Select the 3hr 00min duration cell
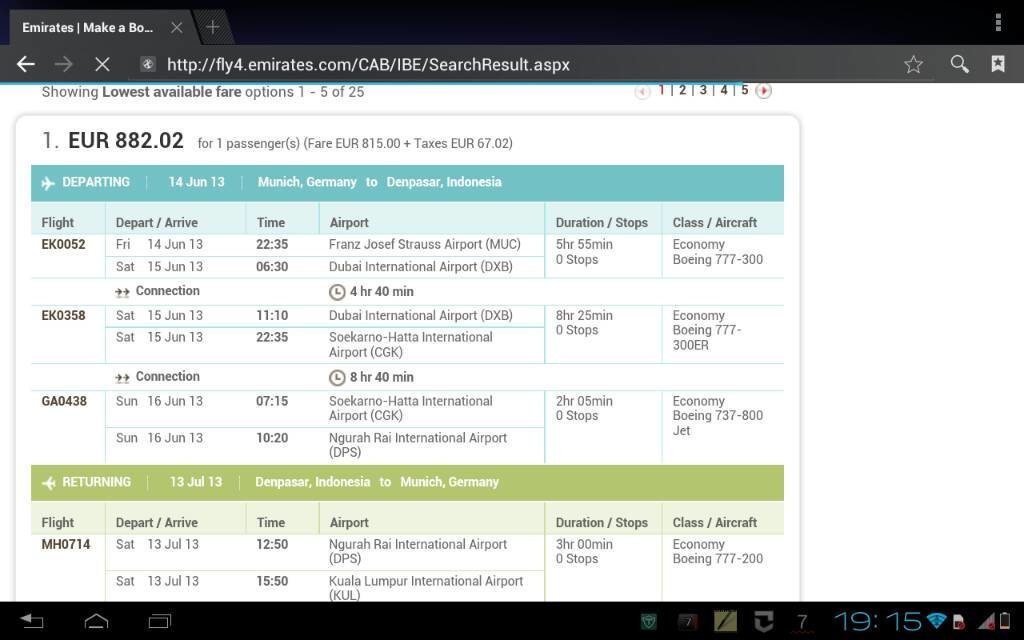Image resolution: width=1024 pixels, height=640 pixels. click(584, 544)
